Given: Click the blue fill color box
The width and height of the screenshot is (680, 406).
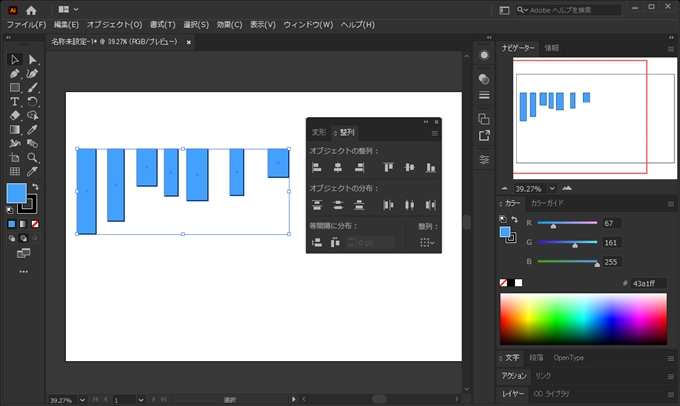Looking at the screenshot, I should tap(16, 193).
